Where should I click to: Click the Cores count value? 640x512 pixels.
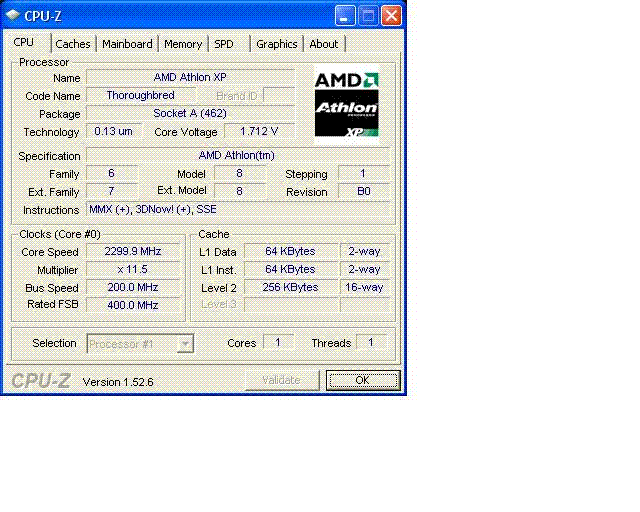tap(278, 342)
